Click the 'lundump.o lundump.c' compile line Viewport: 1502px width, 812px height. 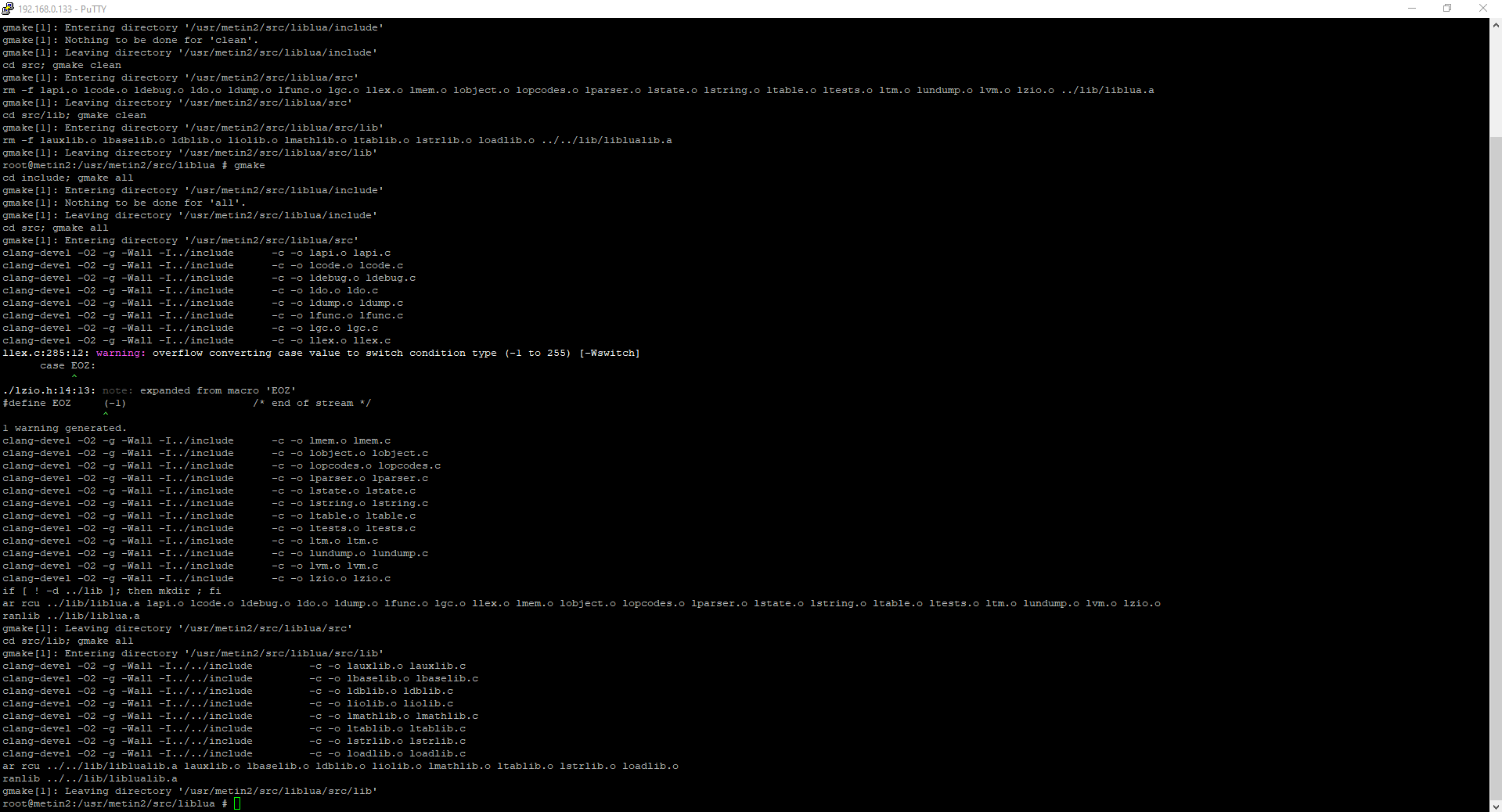click(215, 553)
